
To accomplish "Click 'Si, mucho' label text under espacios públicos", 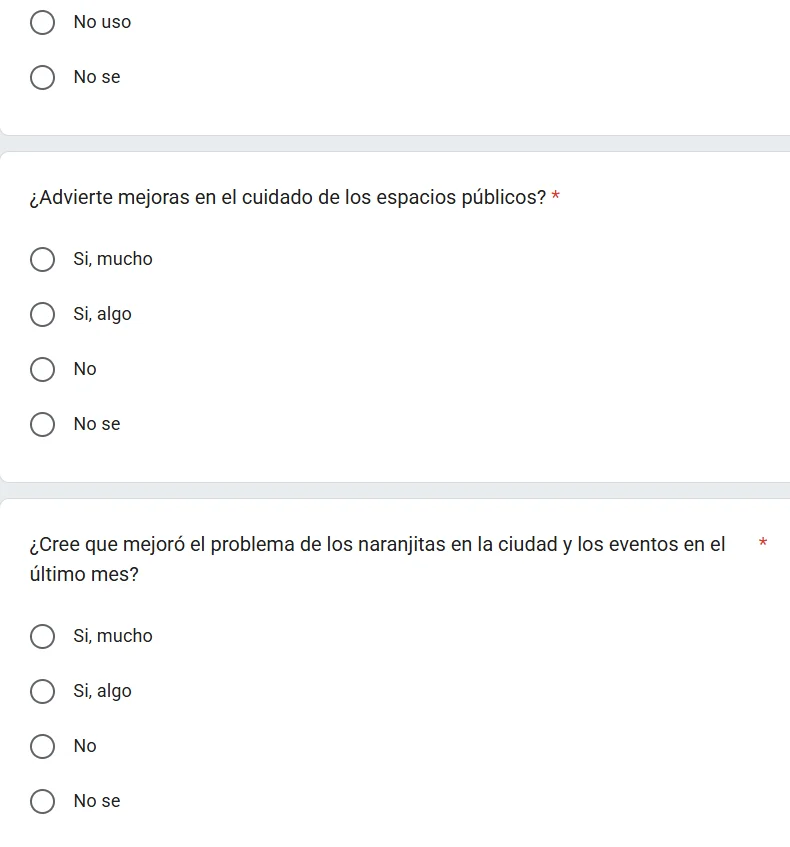I will 113,259.
